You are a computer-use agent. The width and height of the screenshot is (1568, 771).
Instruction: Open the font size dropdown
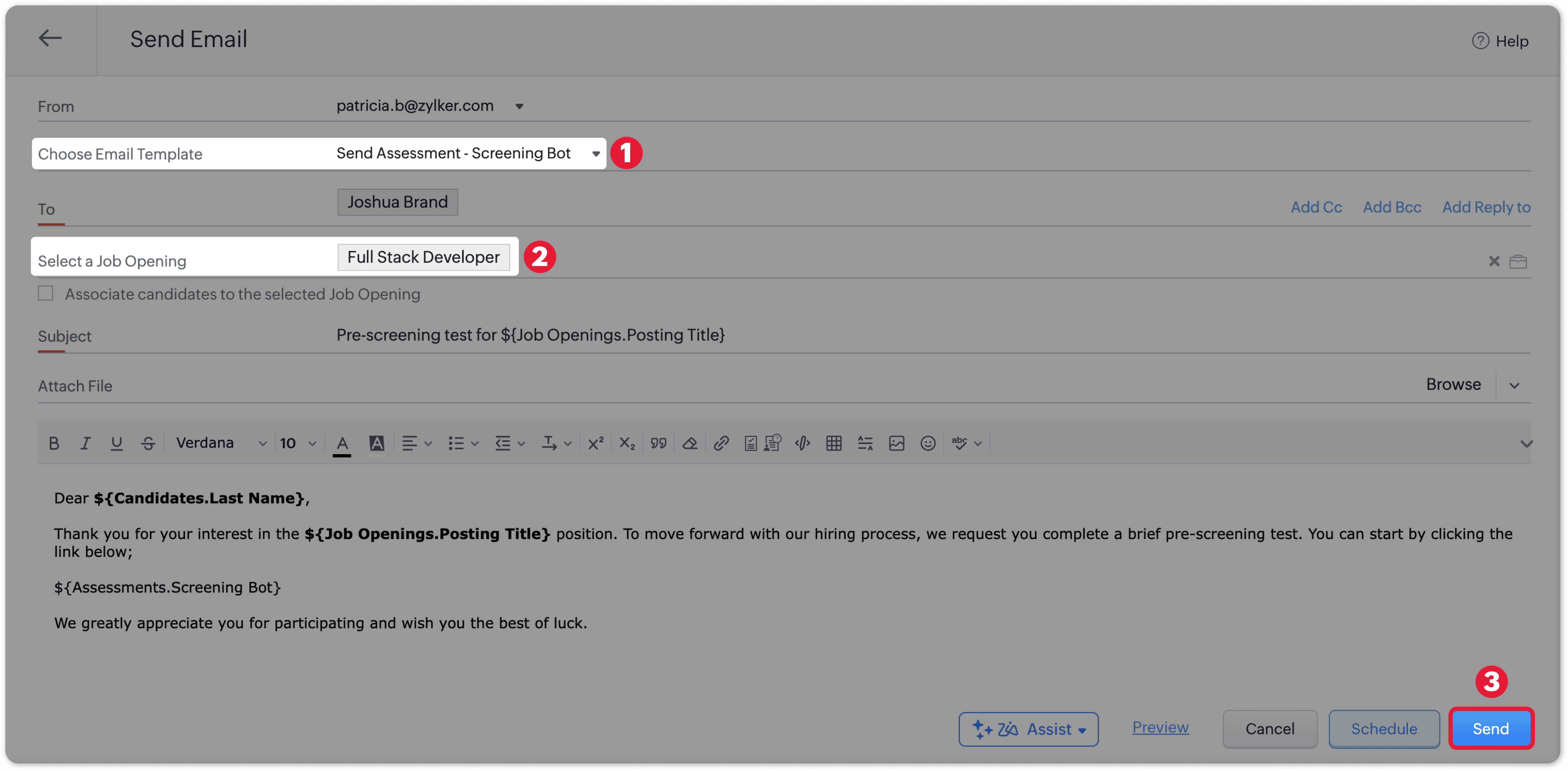click(x=298, y=443)
